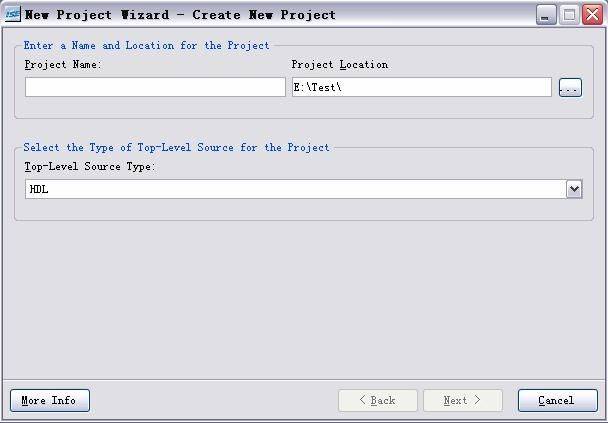Focus the Project Name text field
The width and height of the screenshot is (608, 423).
pos(155,87)
